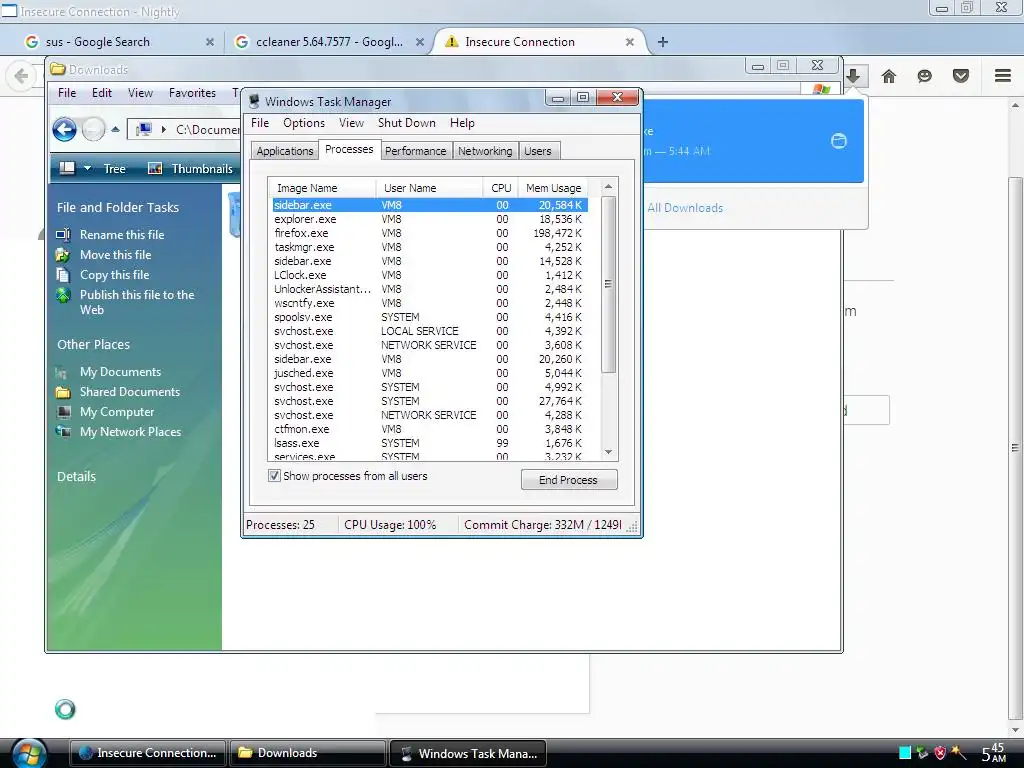Switch to the Performance tab
This screenshot has height=768, width=1024.
coord(415,151)
